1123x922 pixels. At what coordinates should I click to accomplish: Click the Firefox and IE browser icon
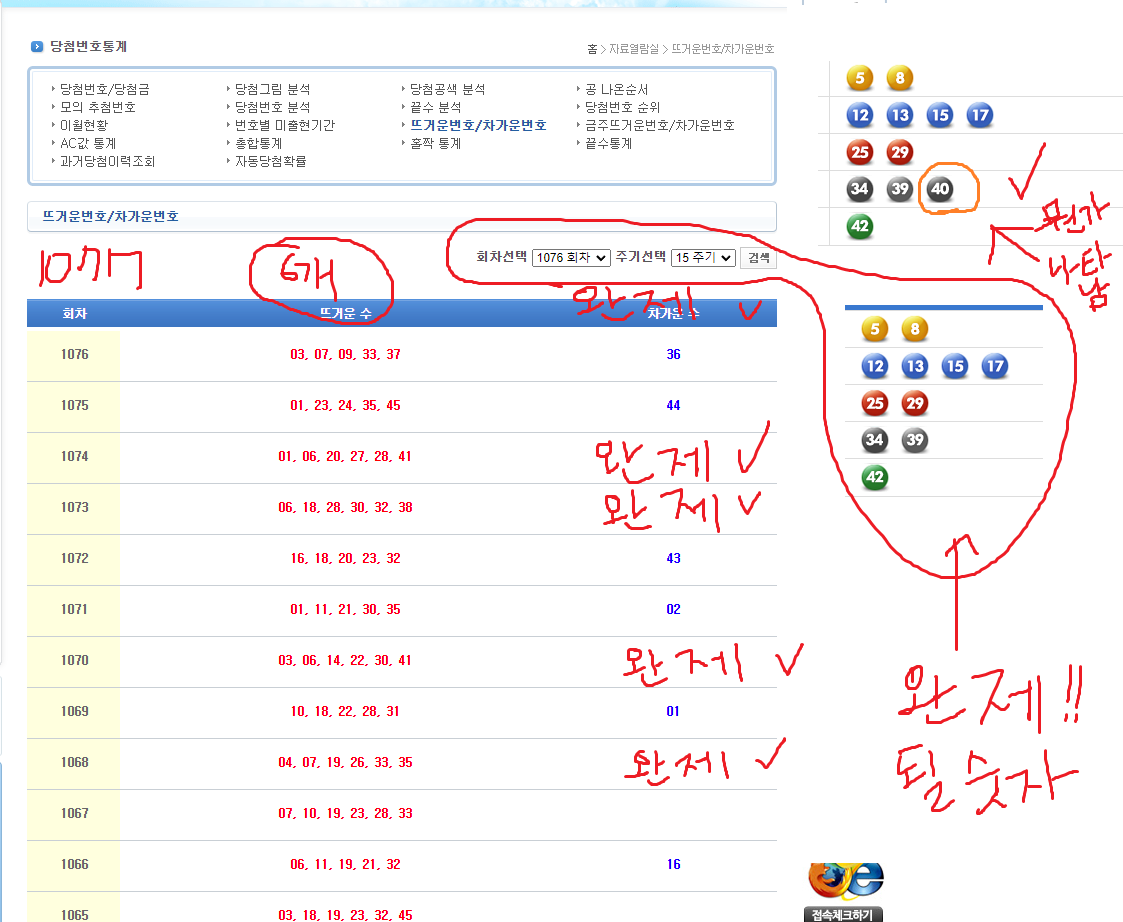click(845, 880)
